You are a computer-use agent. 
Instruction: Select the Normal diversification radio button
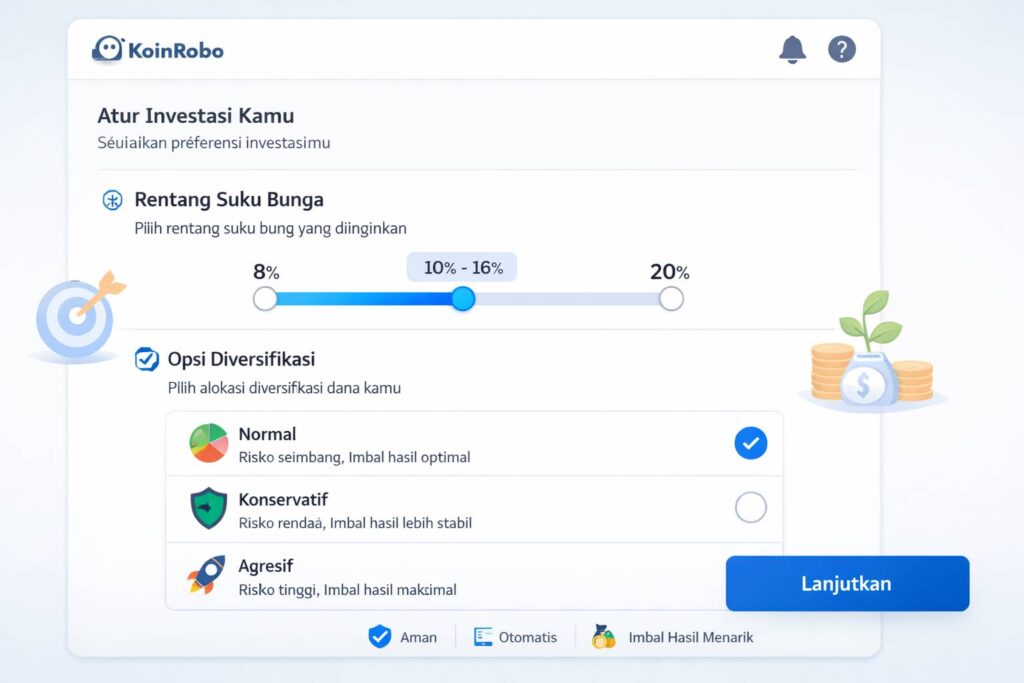(751, 443)
